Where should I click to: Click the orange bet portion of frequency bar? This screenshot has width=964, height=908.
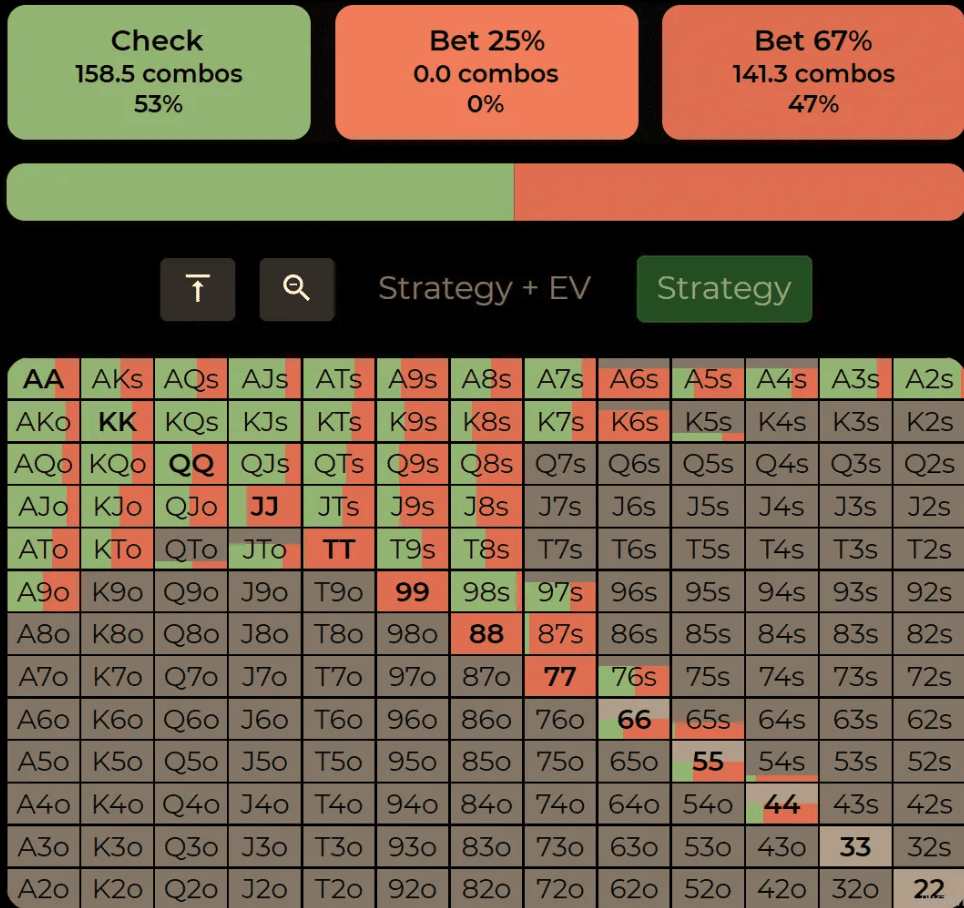738,192
